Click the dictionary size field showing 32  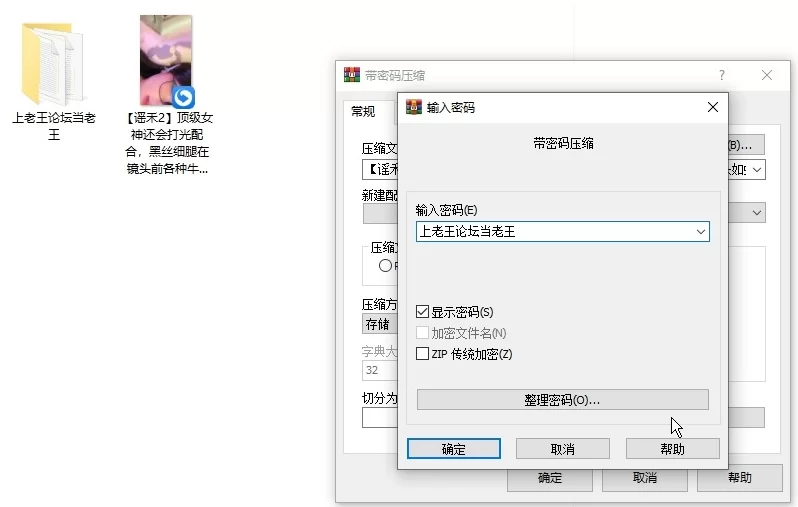coord(380,370)
